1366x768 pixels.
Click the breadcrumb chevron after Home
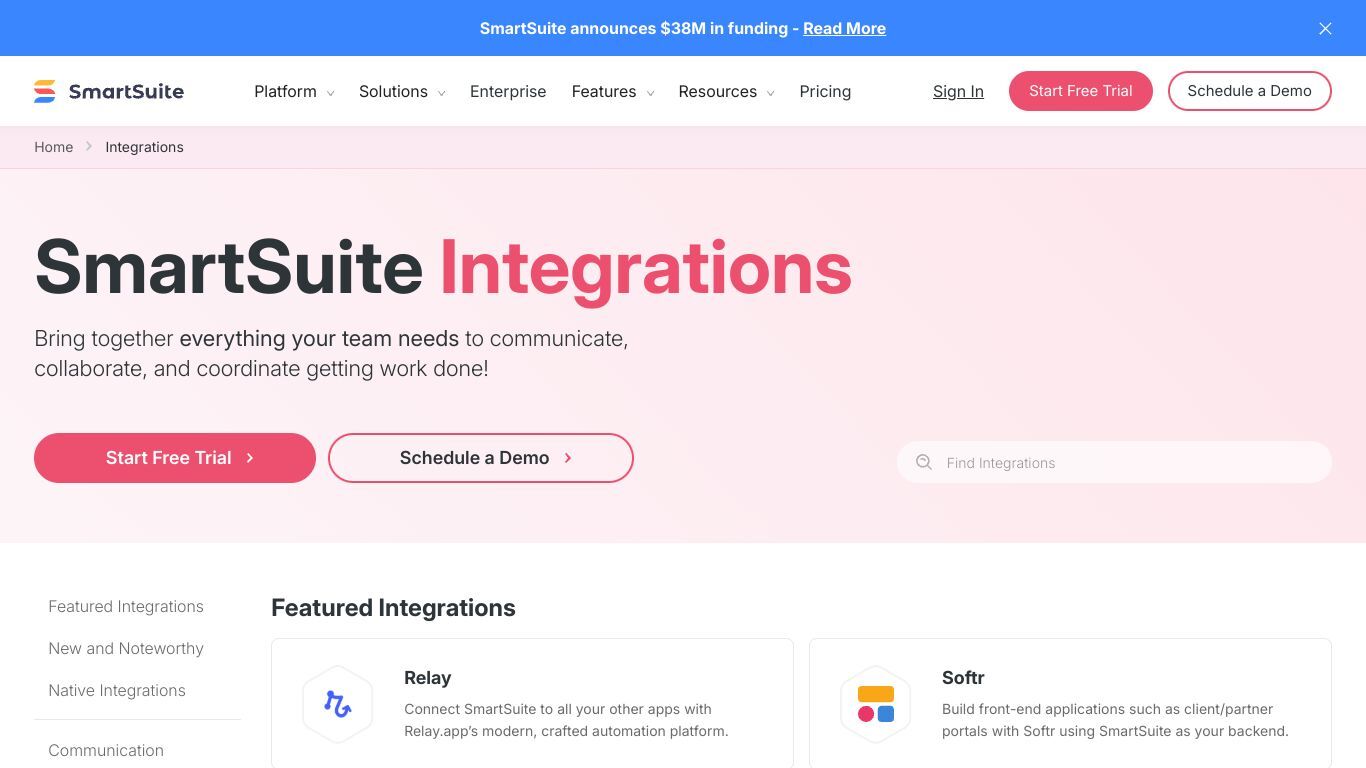[x=89, y=147]
